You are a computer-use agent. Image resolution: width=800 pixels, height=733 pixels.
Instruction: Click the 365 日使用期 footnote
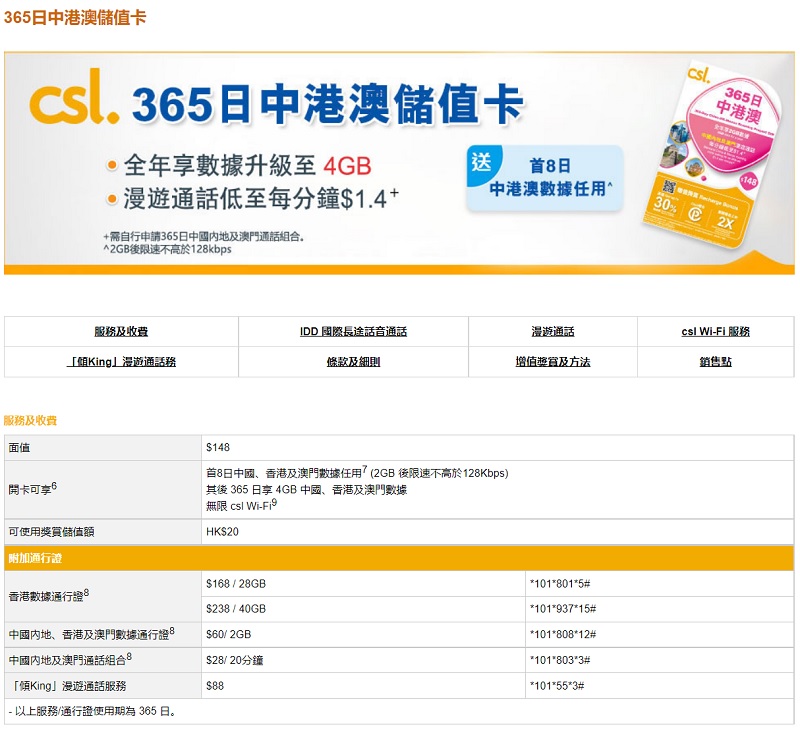point(93,711)
